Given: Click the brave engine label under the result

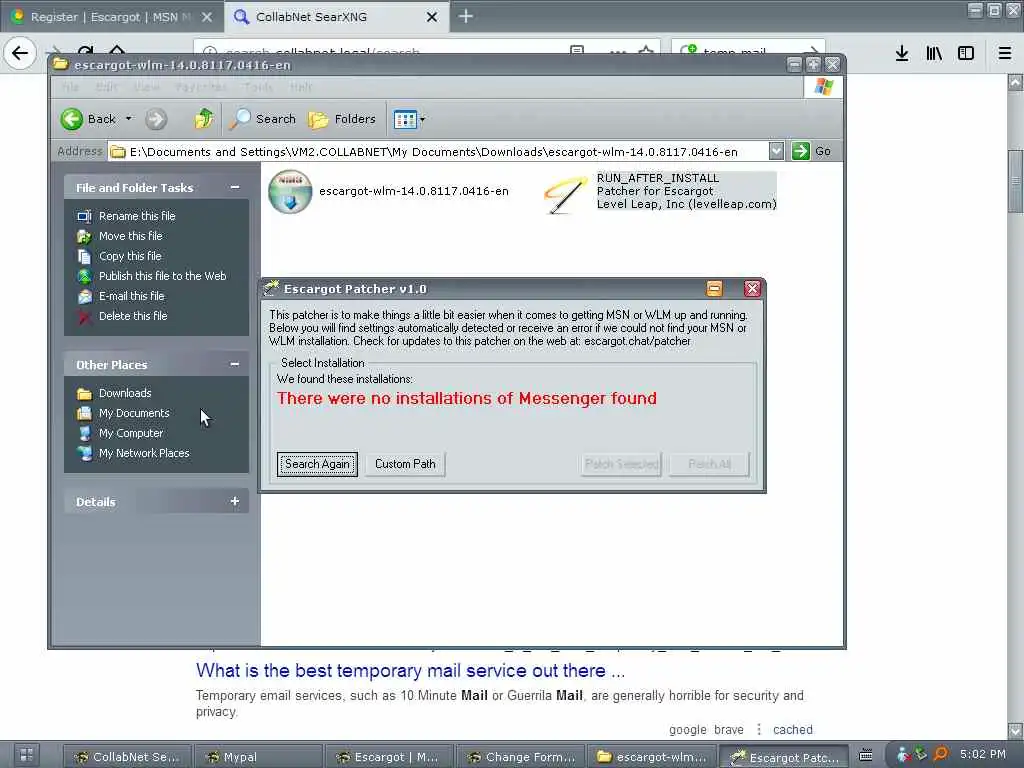Looking at the screenshot, I should pyautogui.click(x=729, y=729).
